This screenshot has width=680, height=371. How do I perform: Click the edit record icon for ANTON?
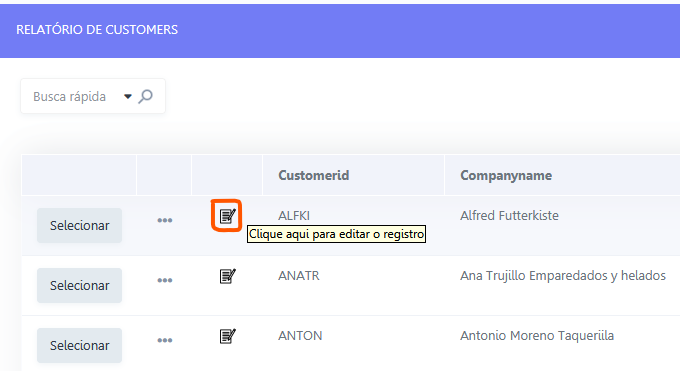(x=227, y=336)
